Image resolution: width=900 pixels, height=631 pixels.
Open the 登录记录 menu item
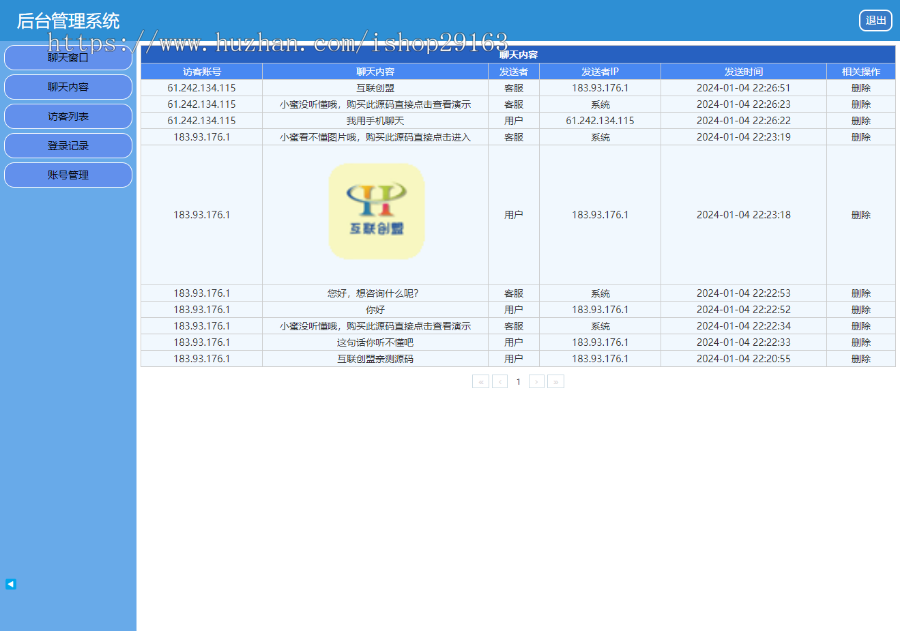click(68, 146)
